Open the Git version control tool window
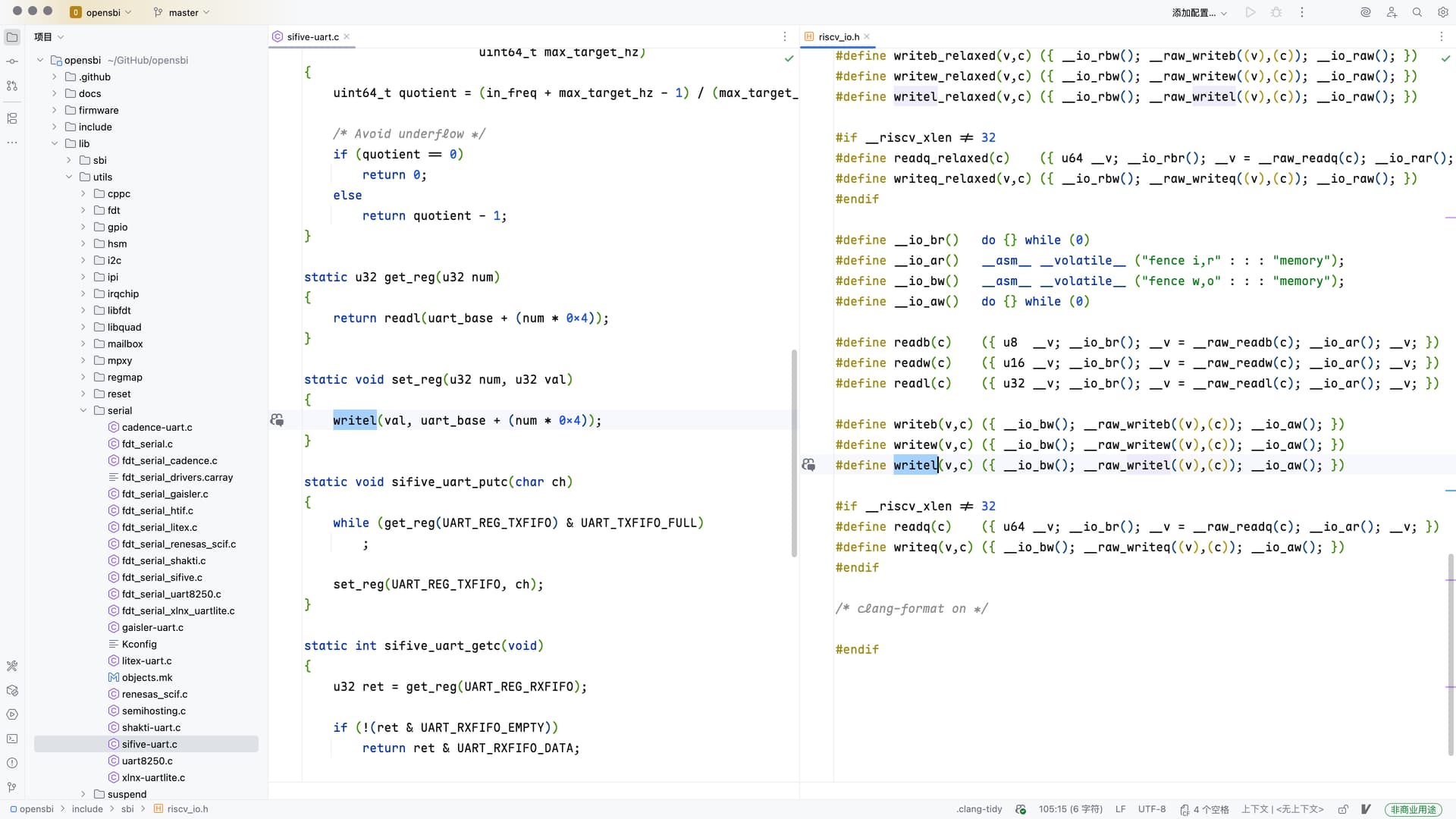Screen dimensions: 1456x819 12,787
